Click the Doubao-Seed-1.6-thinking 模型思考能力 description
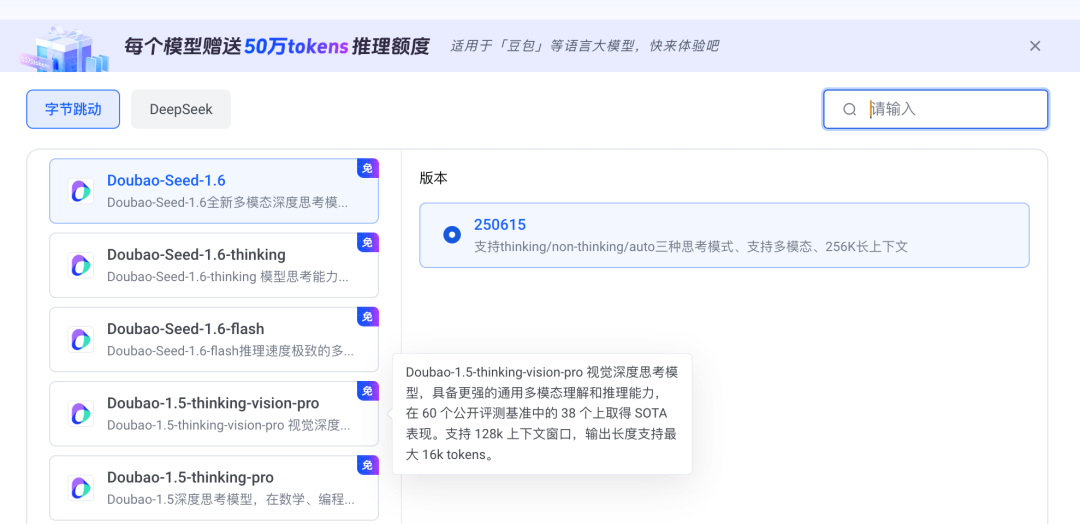The height and width of the screenshot is (524, 1080). [x=227, y=277]
